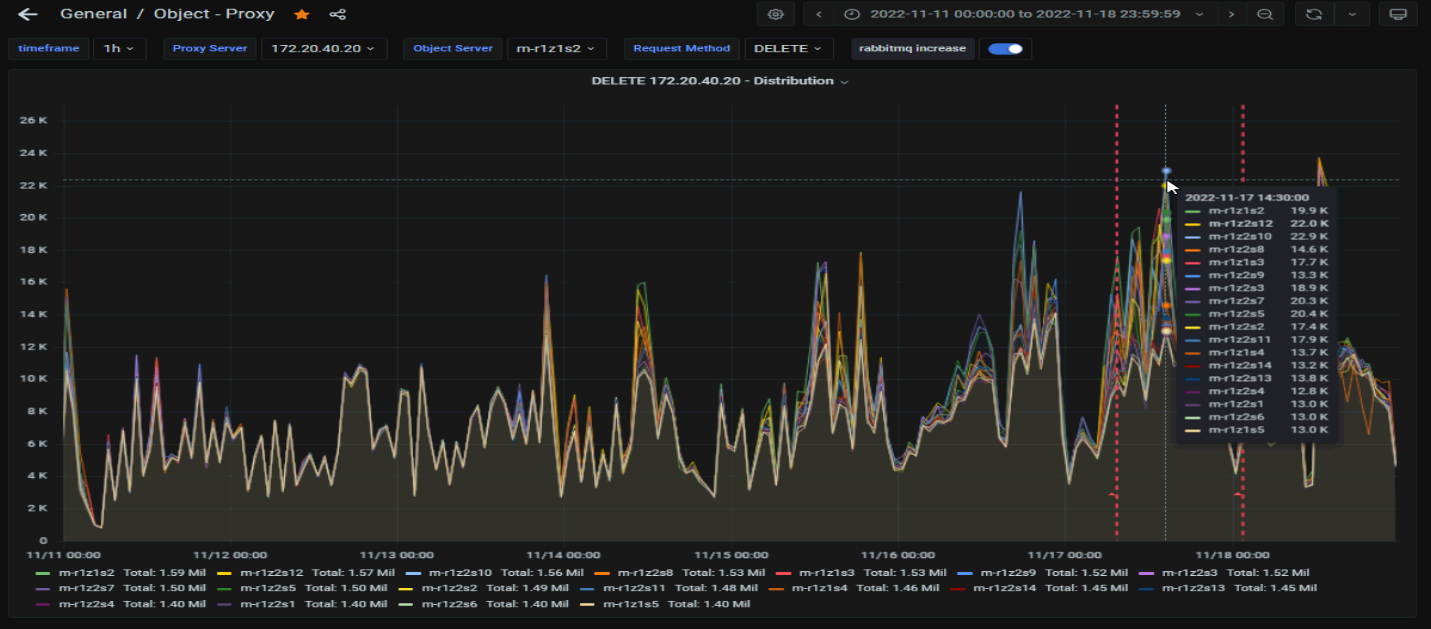Refresh the dashboard

tap(1314, 14)
